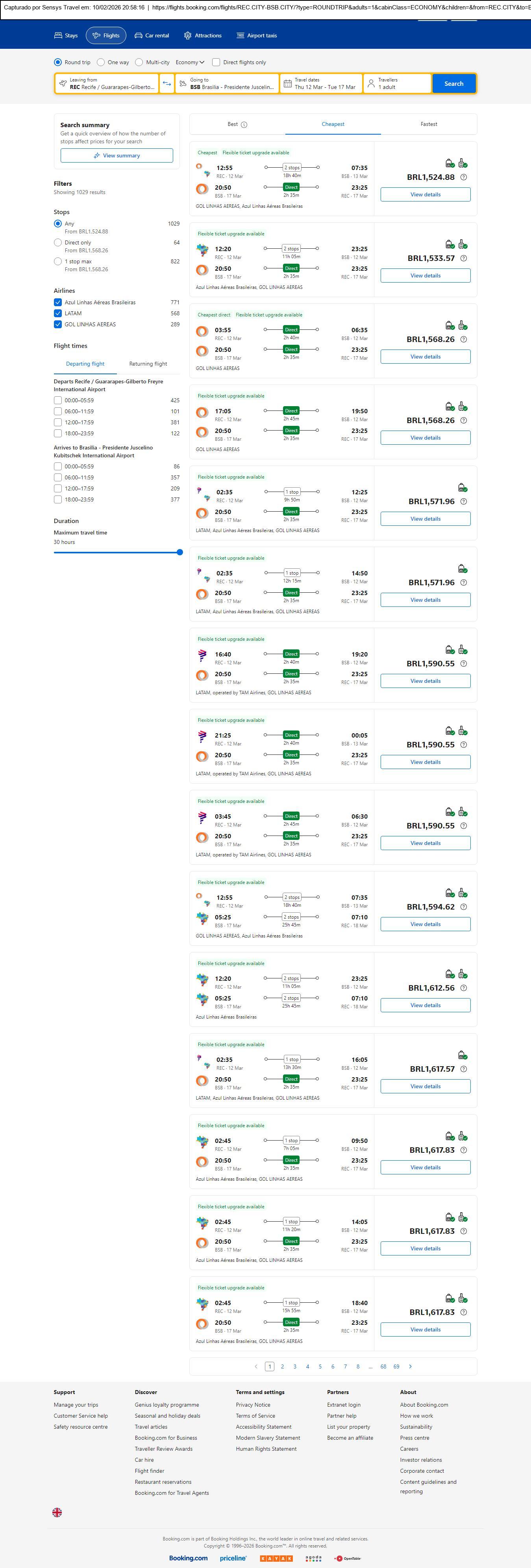This screenshot has width=531, height=1568.
Task: Click the swap origin and destination arrows icon
Action: 167,83
